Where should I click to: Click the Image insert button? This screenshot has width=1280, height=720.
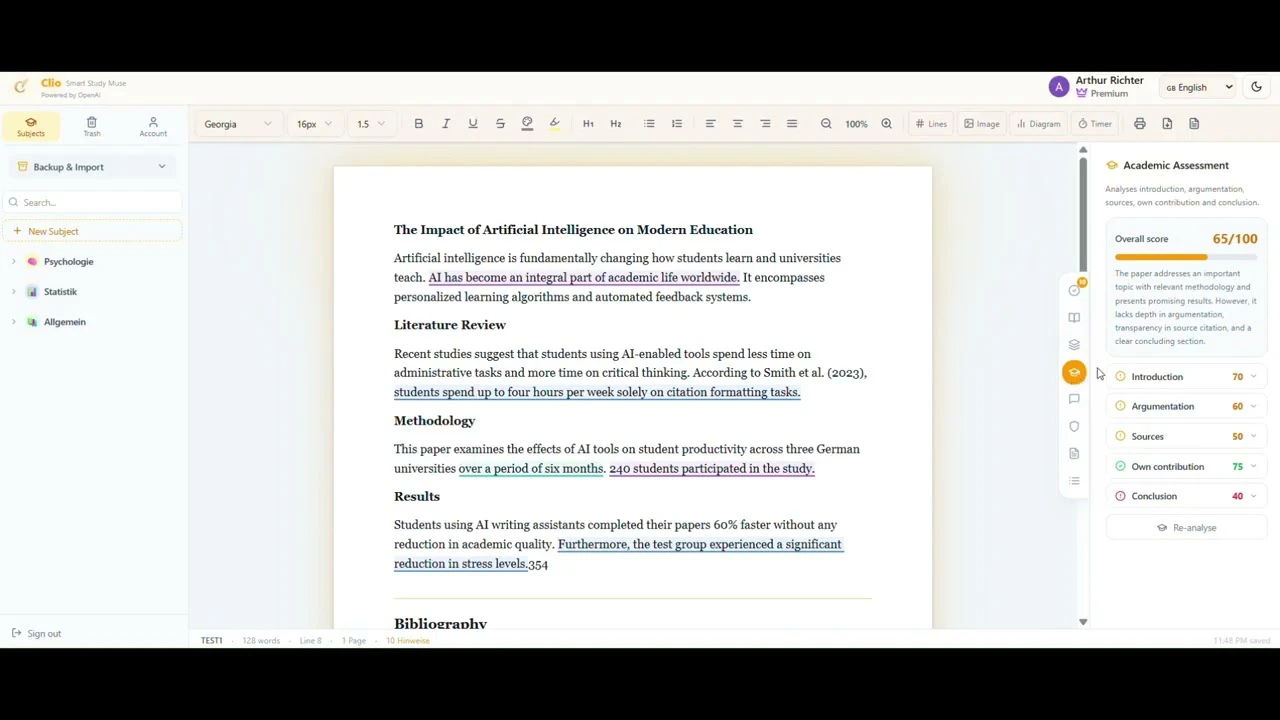(982, 124)
